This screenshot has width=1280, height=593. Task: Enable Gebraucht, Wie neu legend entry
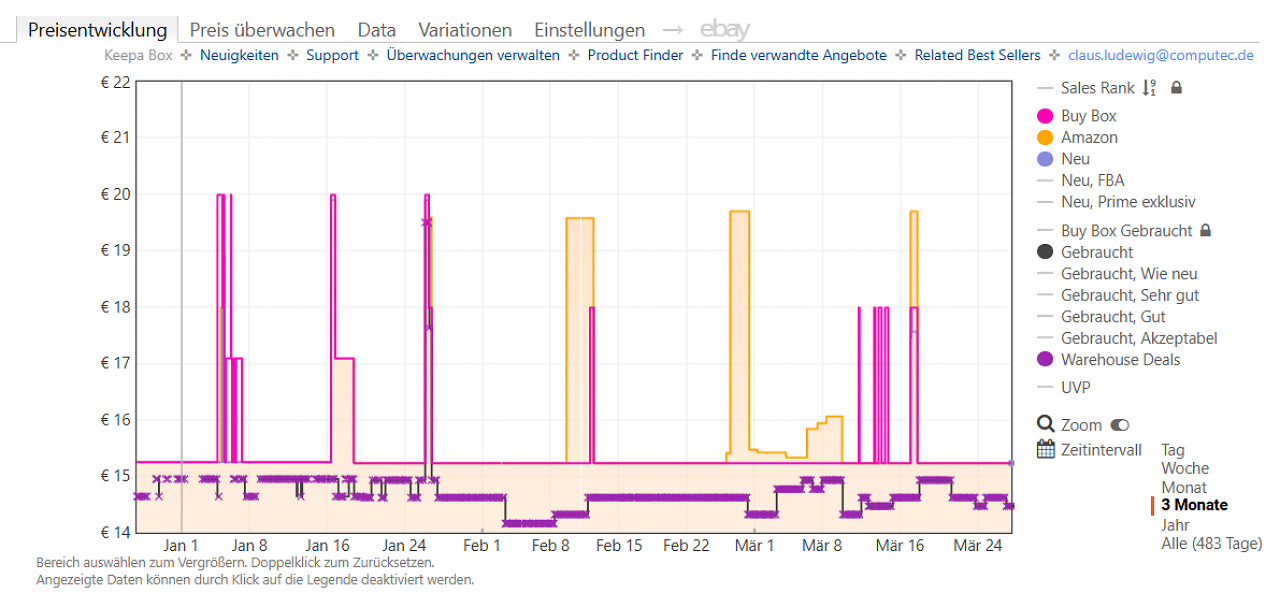click(1129, 274)
